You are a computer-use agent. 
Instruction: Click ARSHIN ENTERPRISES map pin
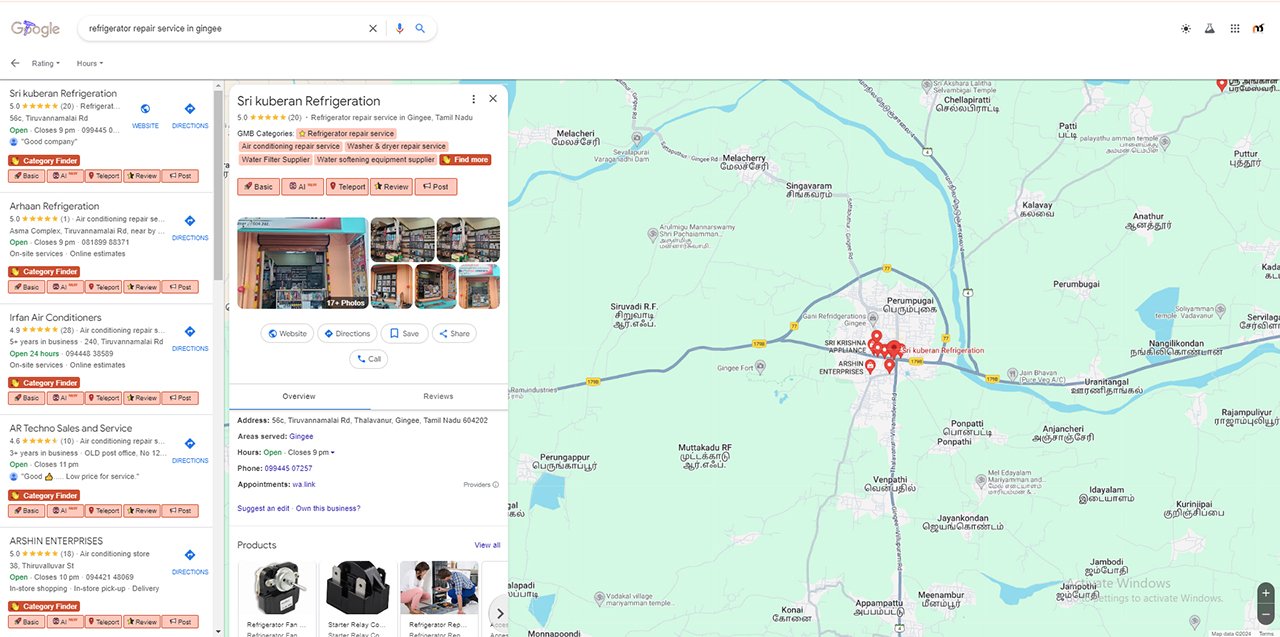pyautogui.click(x=870, y=367)
